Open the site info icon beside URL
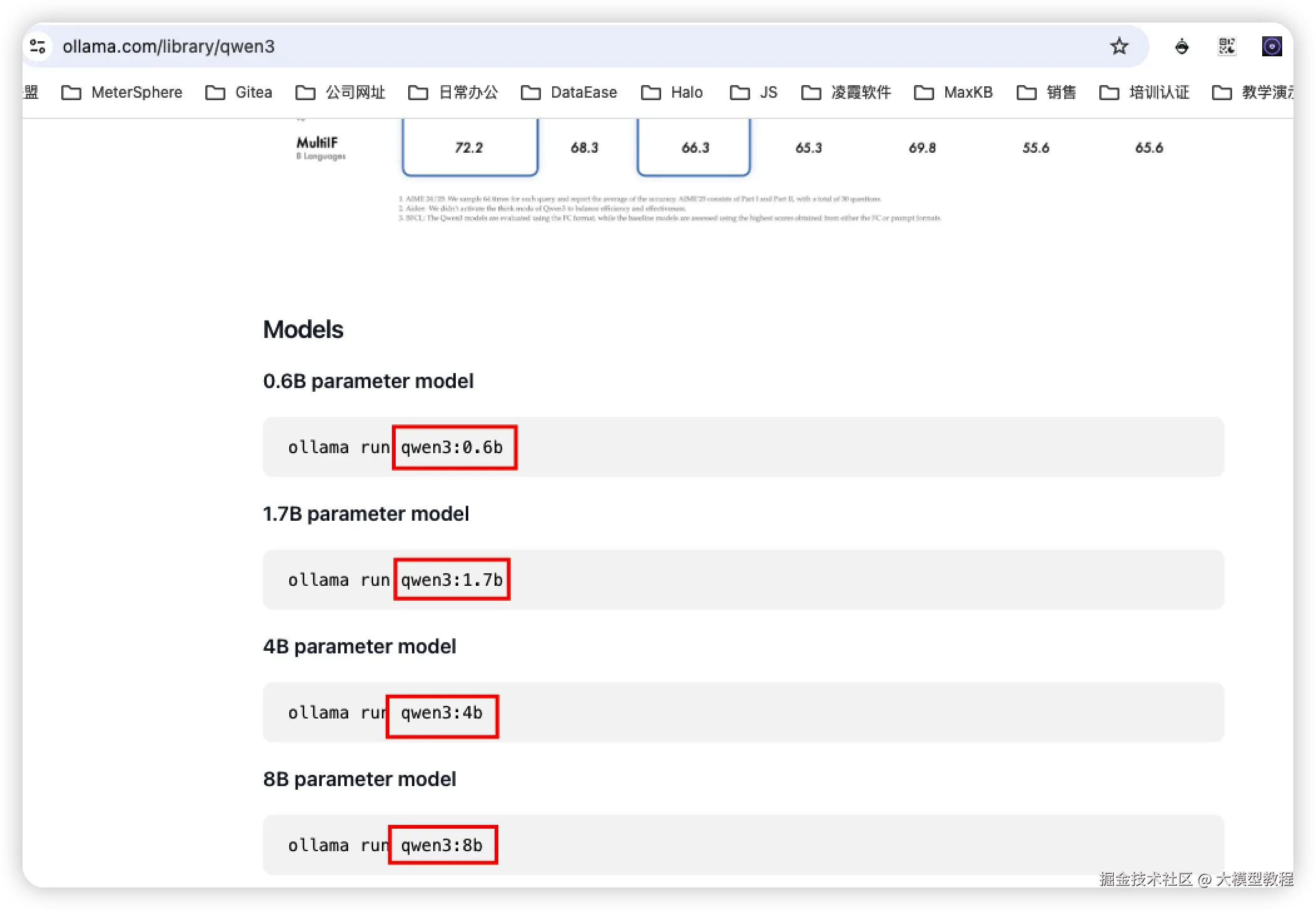Image resolution: width=1316 pixels, height=910 pixels. (38, 46)
